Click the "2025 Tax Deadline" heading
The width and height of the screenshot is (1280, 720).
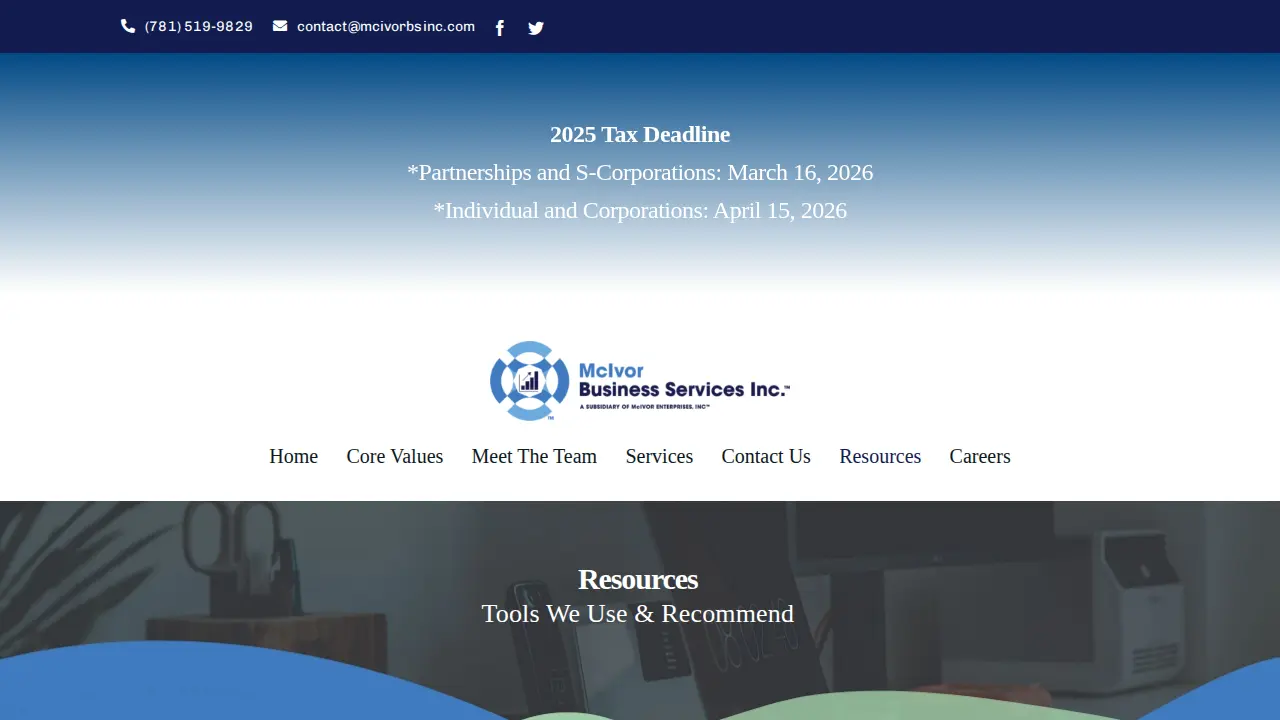point(640,135)
